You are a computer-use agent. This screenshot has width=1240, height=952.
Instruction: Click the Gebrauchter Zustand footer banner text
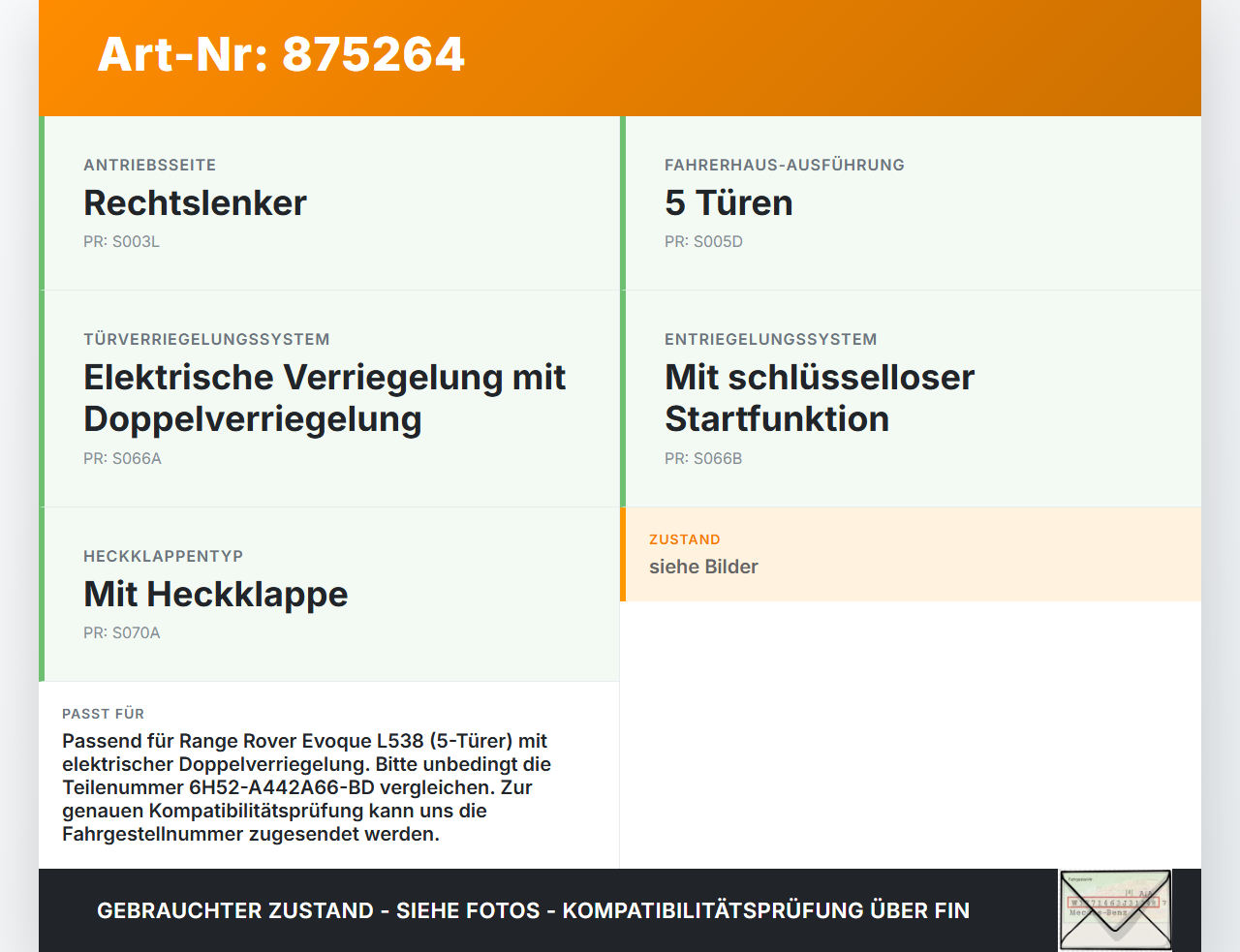pos(533,910)
